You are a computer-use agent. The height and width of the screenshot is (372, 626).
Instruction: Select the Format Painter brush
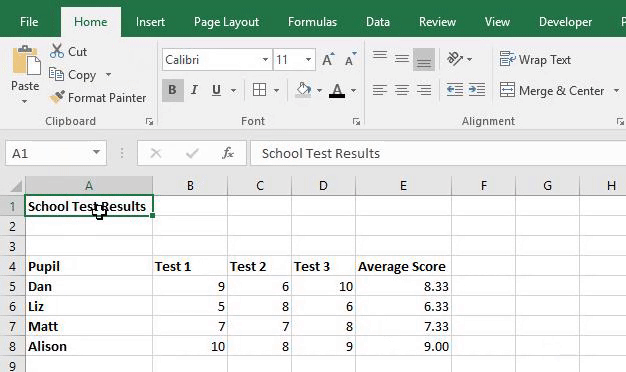tap(57, 97)
